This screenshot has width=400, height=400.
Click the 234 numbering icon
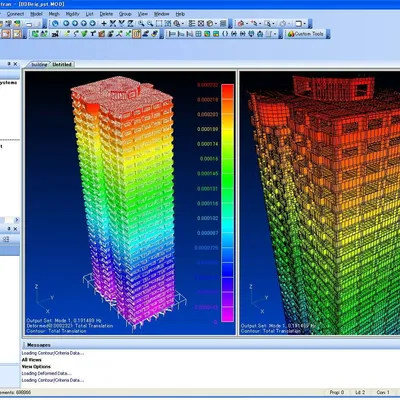tap(55, 34)
